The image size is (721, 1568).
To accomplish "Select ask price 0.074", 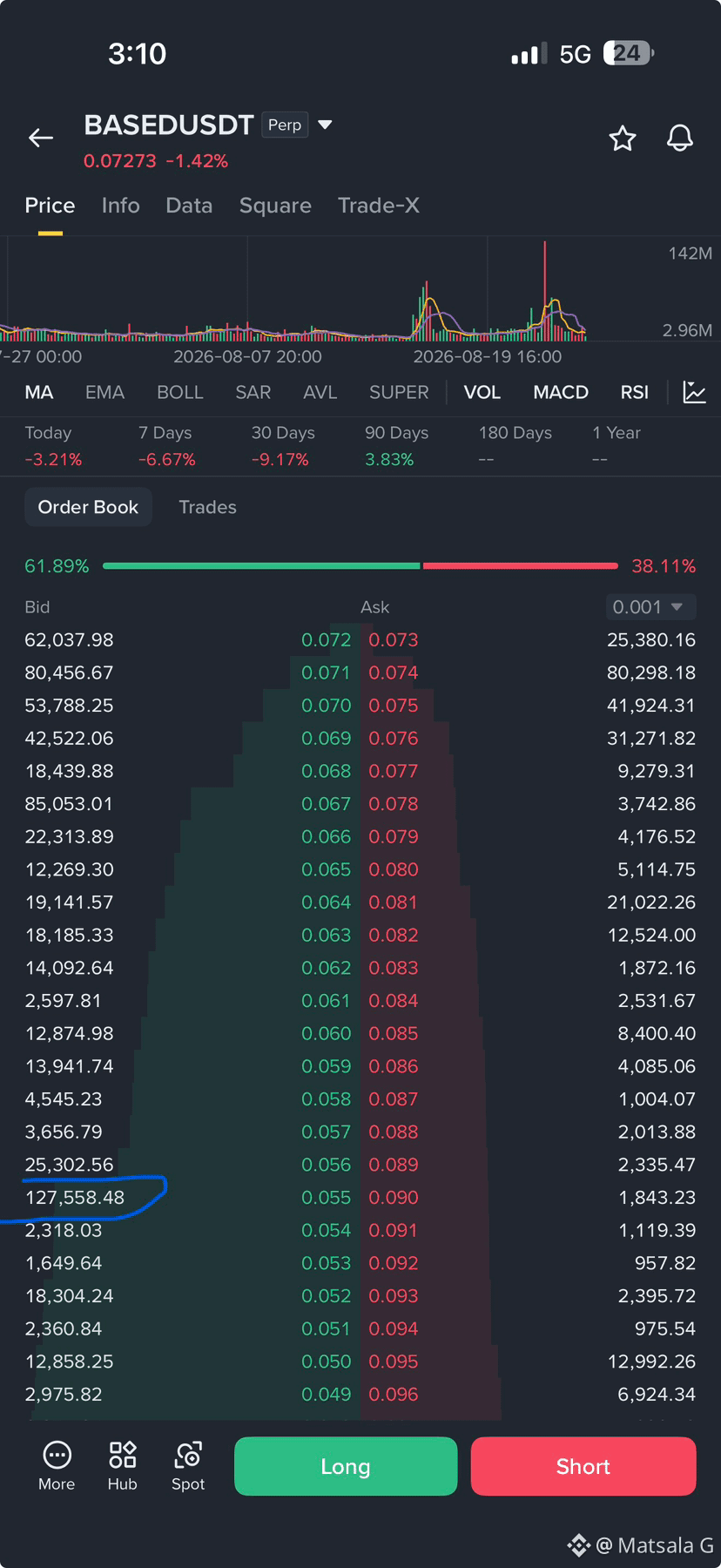I will tap(394, 672).
